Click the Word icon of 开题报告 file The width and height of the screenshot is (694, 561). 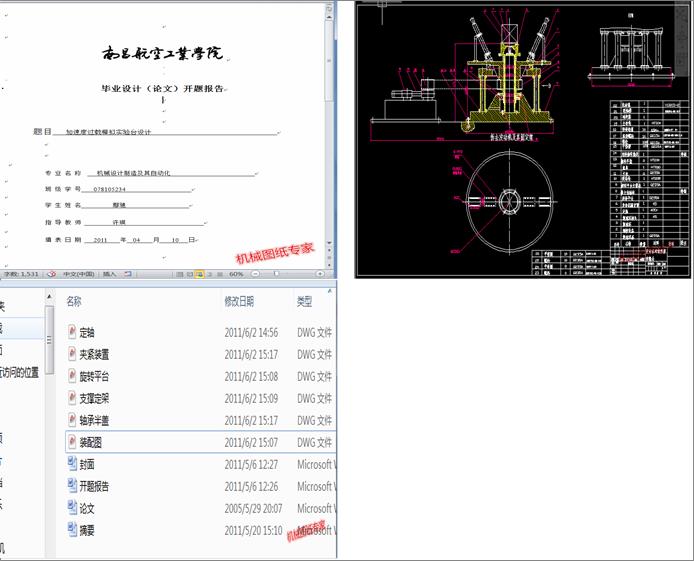click(x=72, y=485)
